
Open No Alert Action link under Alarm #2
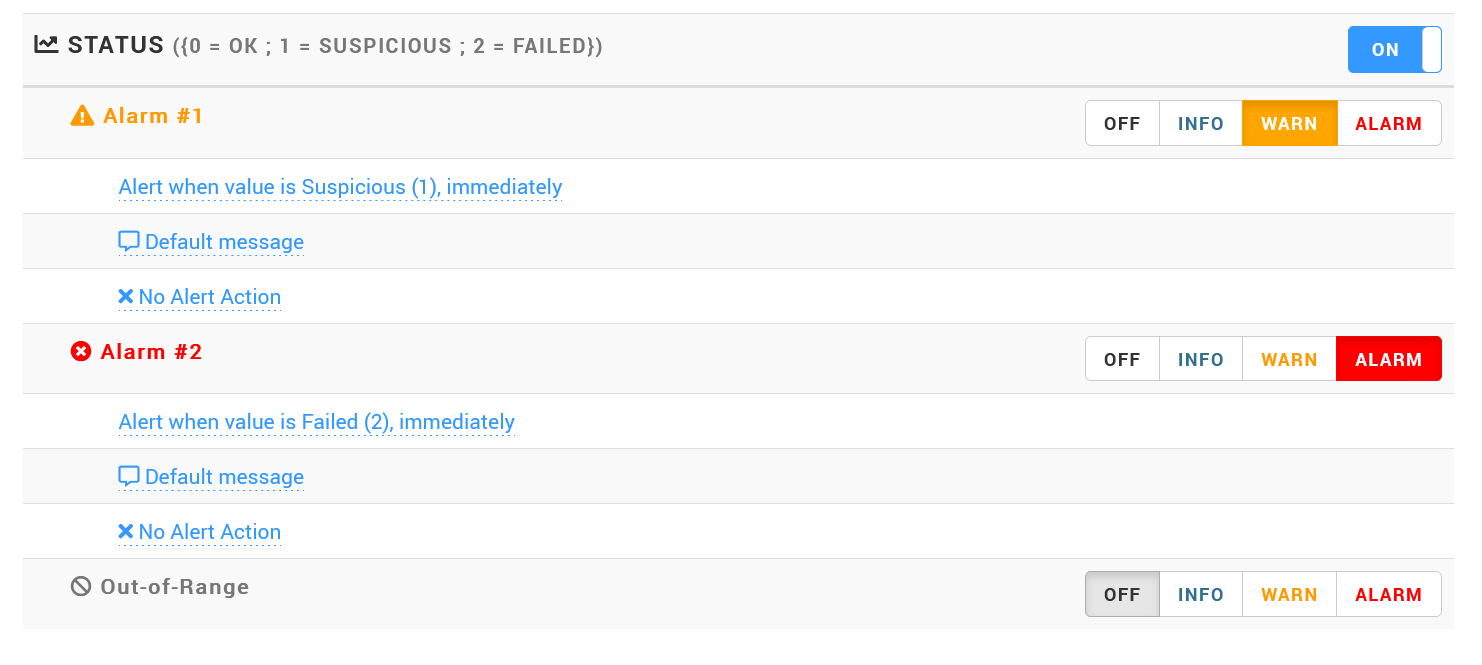[209, 532]
